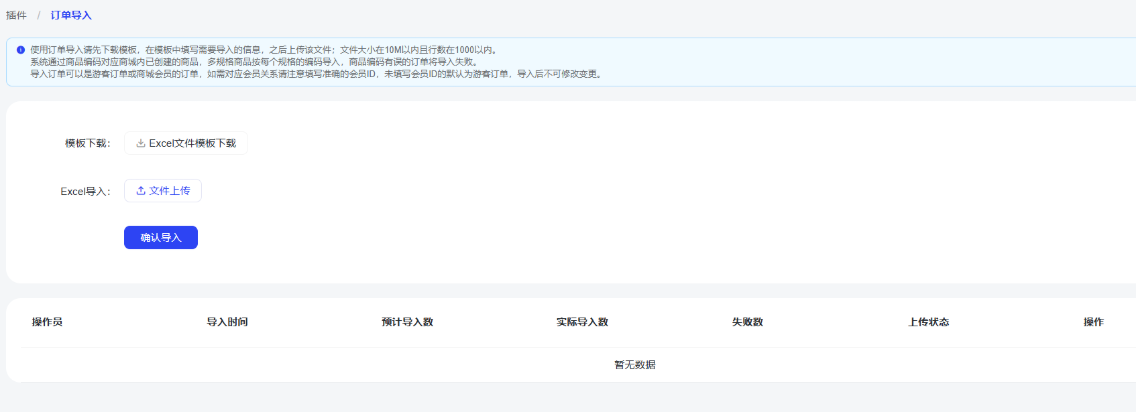Click the download icon beside Excel文件模板下载

click(141, 143)
